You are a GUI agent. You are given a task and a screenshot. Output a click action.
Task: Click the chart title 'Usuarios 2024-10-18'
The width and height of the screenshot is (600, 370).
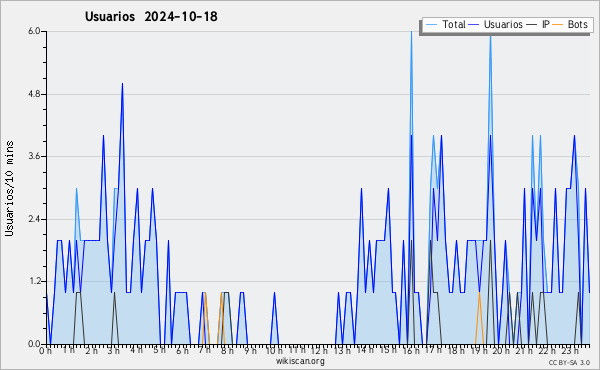tap(151, 16)
